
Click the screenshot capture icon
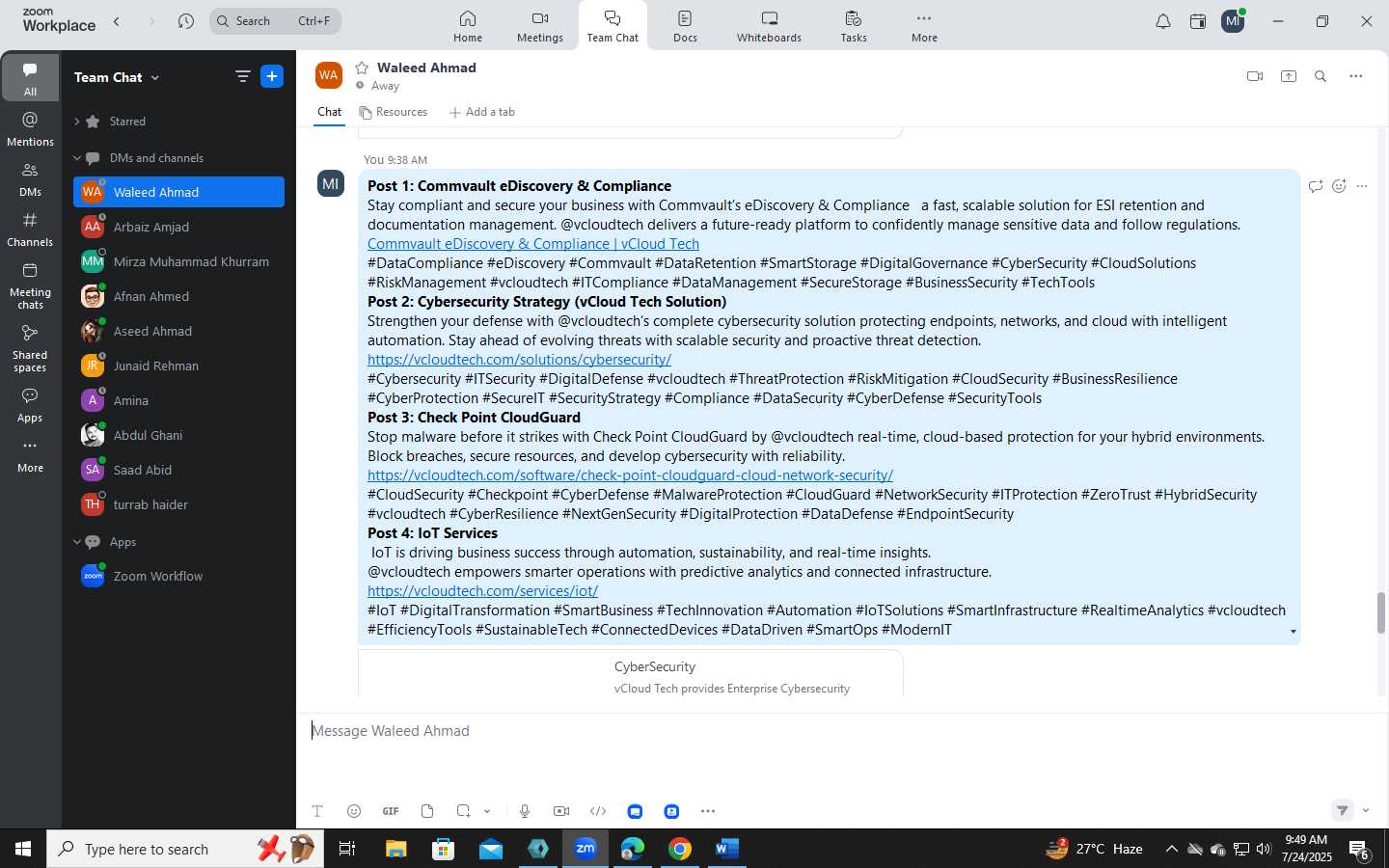464,811
